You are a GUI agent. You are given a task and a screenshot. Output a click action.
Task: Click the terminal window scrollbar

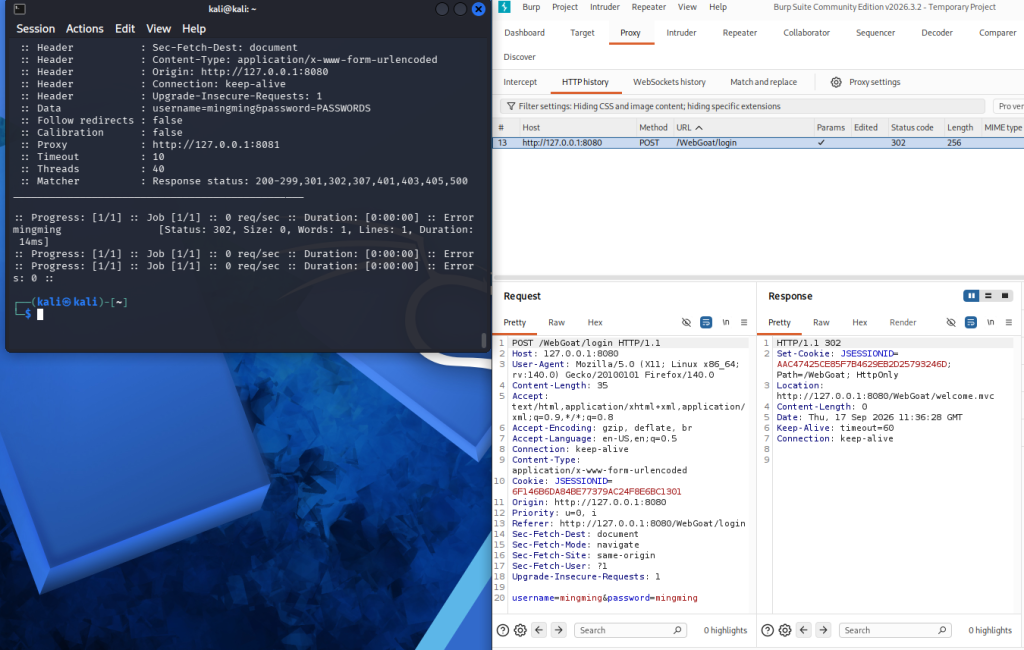point(483,340)
